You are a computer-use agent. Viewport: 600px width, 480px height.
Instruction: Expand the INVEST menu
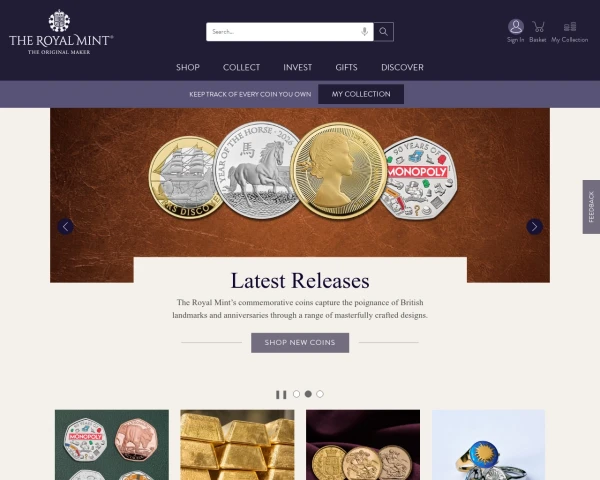point(298,67)
